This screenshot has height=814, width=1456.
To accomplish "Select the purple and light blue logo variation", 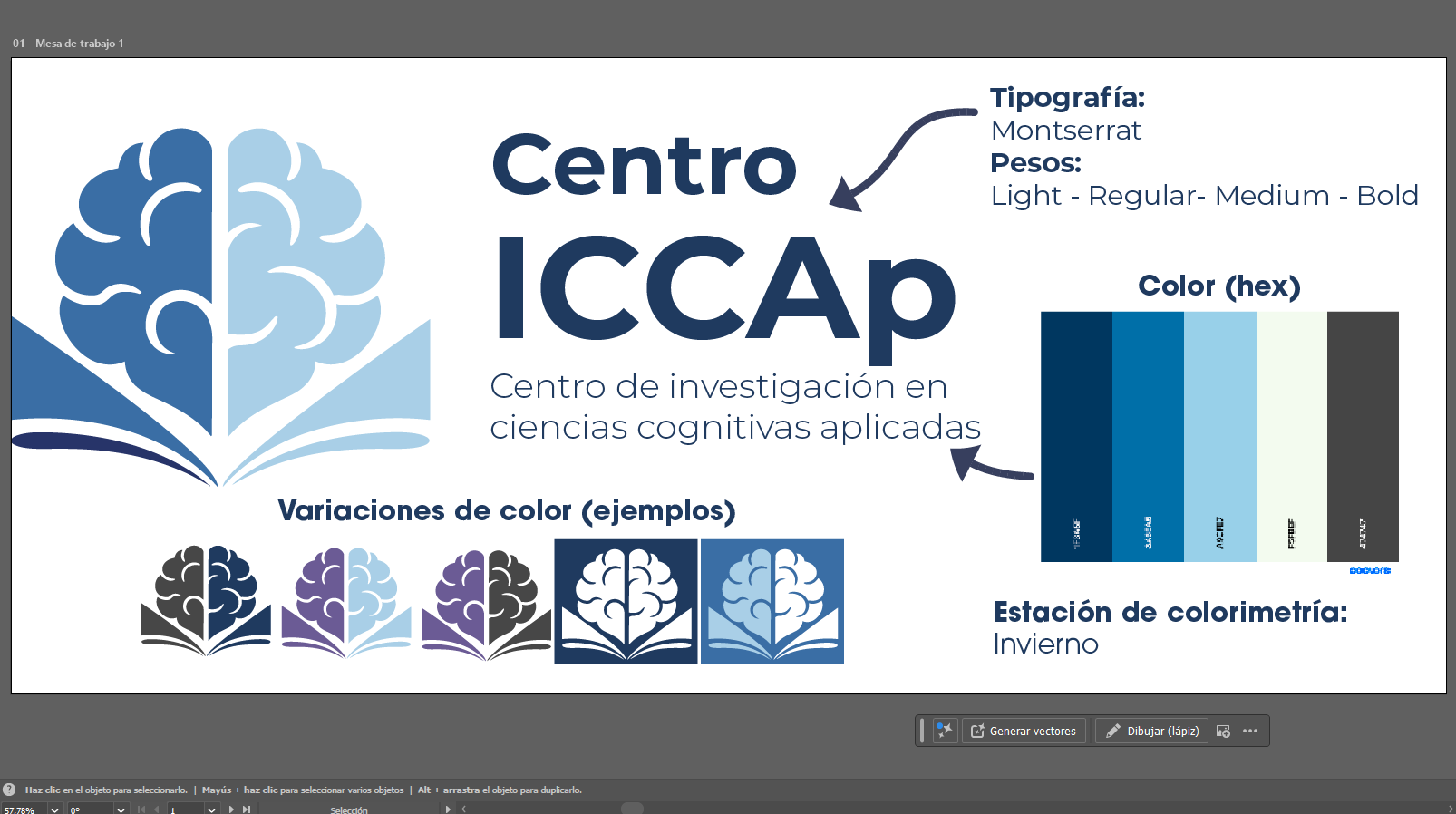I will click(x=345, y=602).
